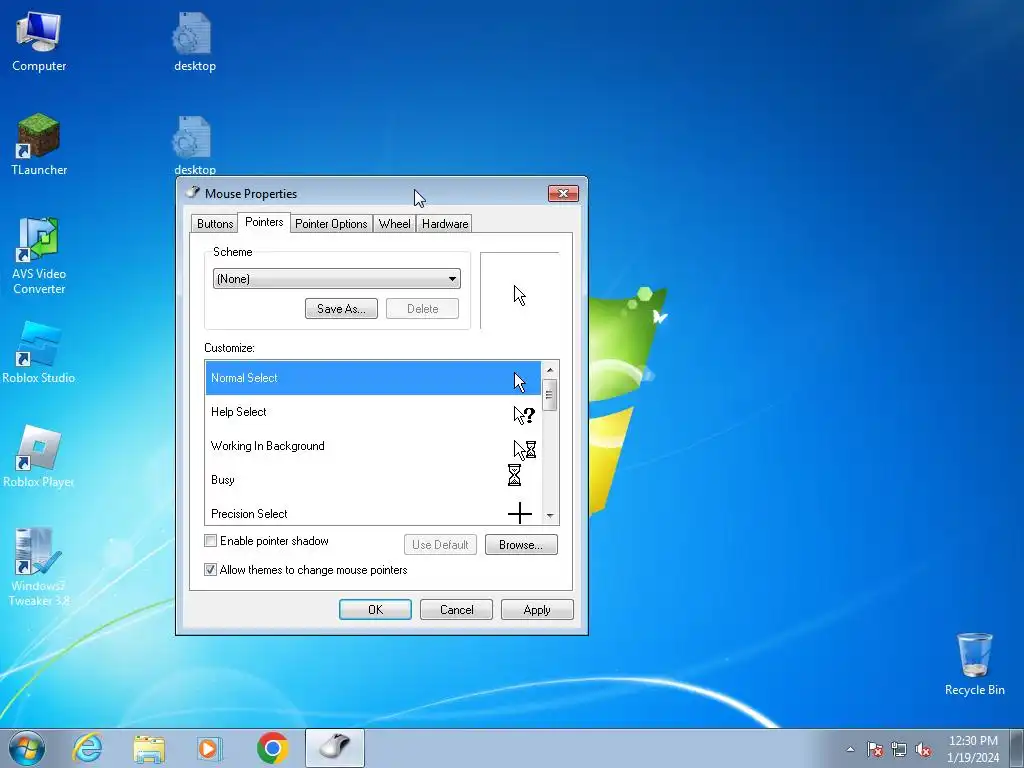This screenshot has height=768, width=1024.
Task: Select the Recycle Bin icon
Action: click(974, 664)
